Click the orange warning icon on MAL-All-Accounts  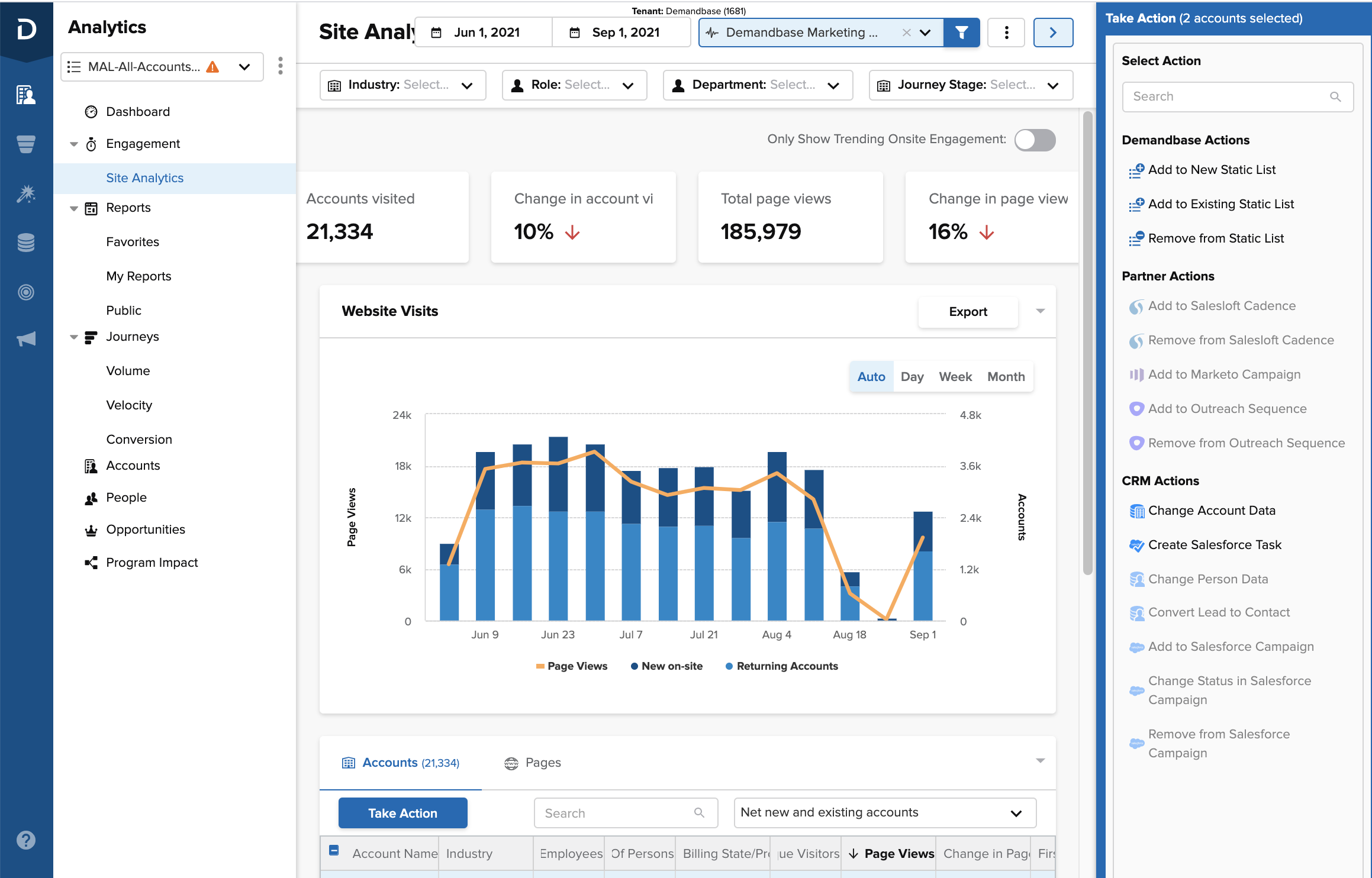[212, 67]
